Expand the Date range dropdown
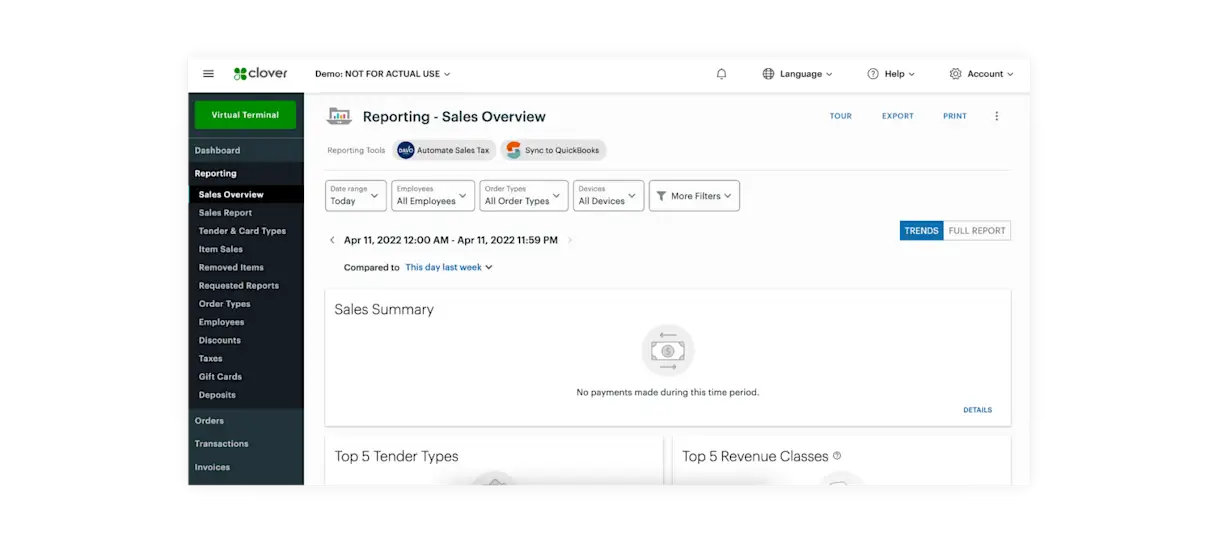This screenshot has height=542, width=1219. click(x=355, y=196)
